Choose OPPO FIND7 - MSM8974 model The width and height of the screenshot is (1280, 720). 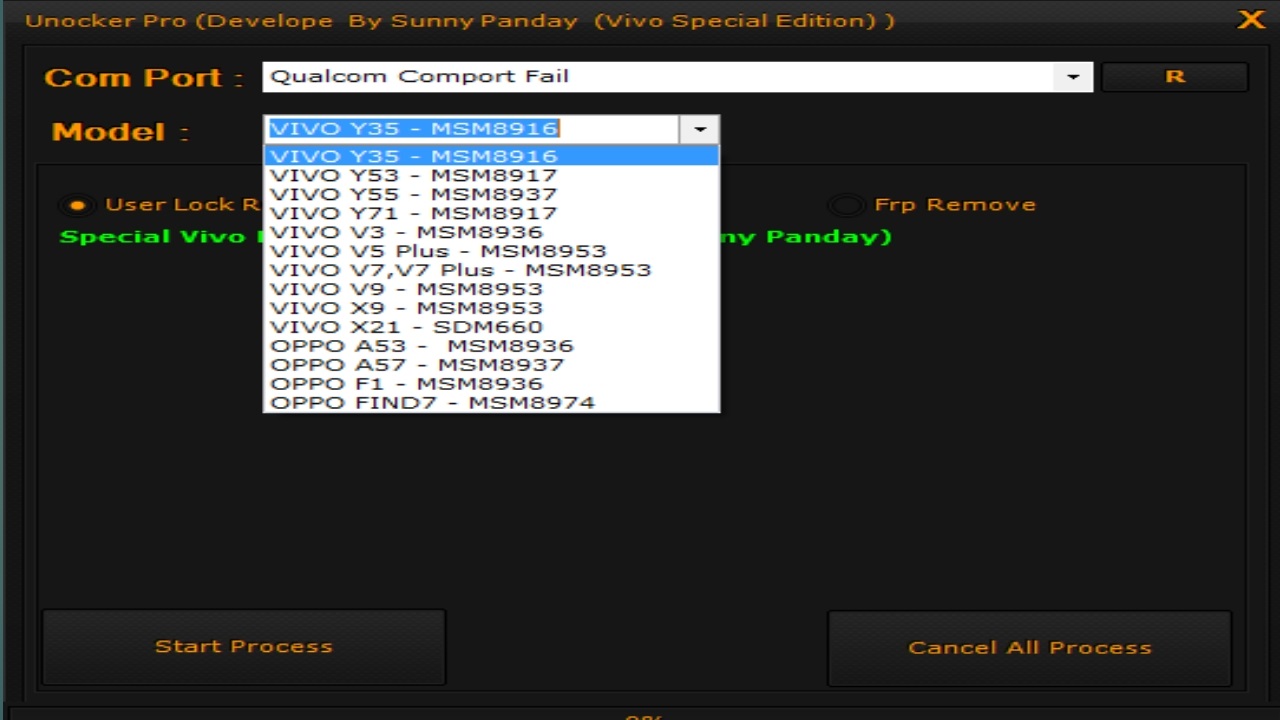(491, 403)
